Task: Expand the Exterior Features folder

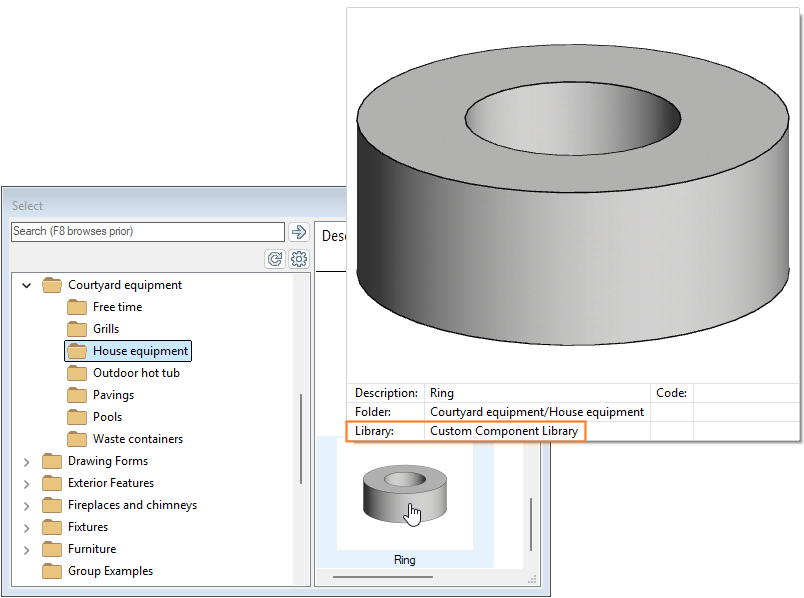Action: [x=27, y=483]
